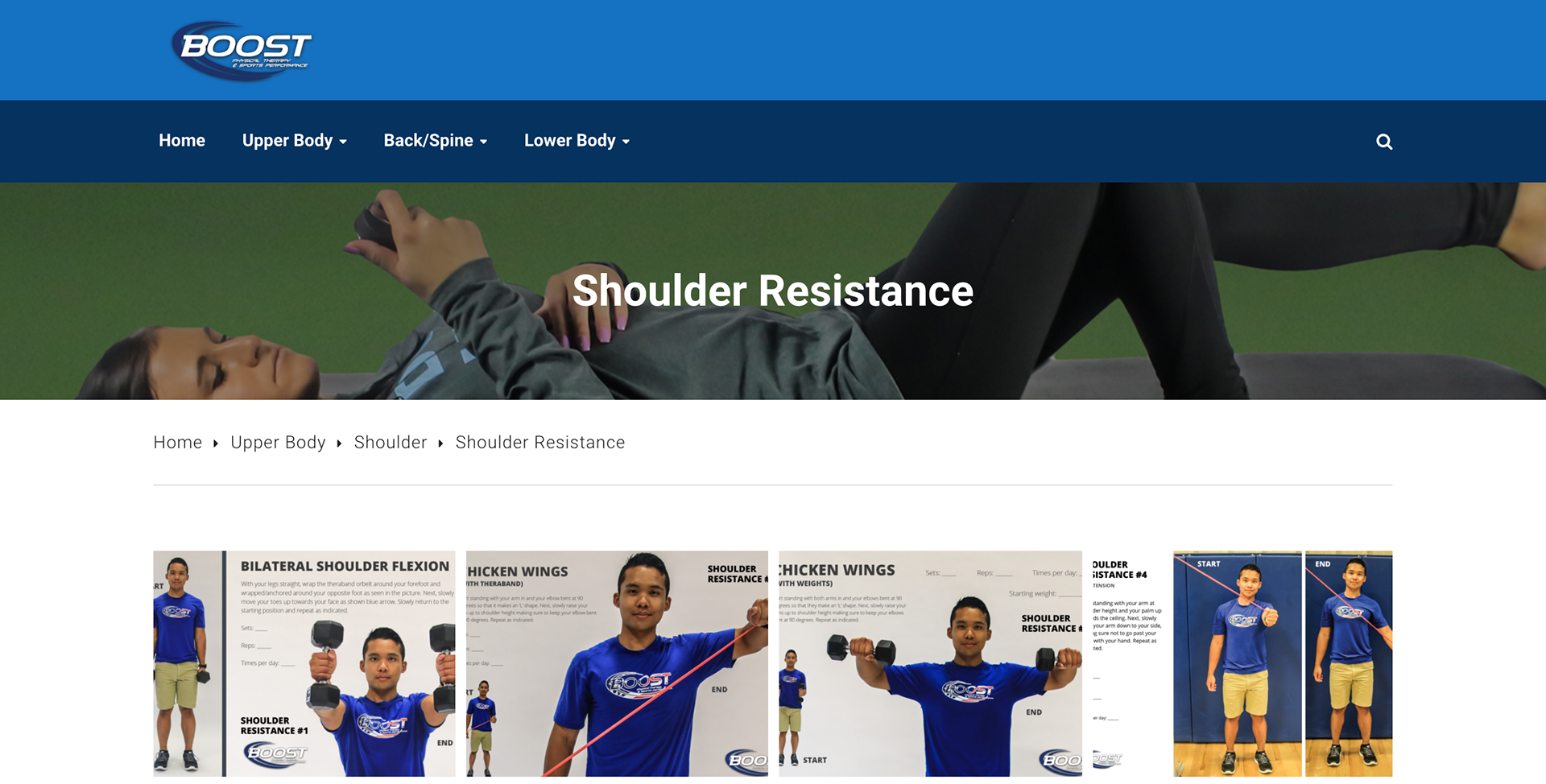Expand the Lower Body dropdown arrow
The height and width of the screenshot is (784, 1546).
[x=626, y=142]
